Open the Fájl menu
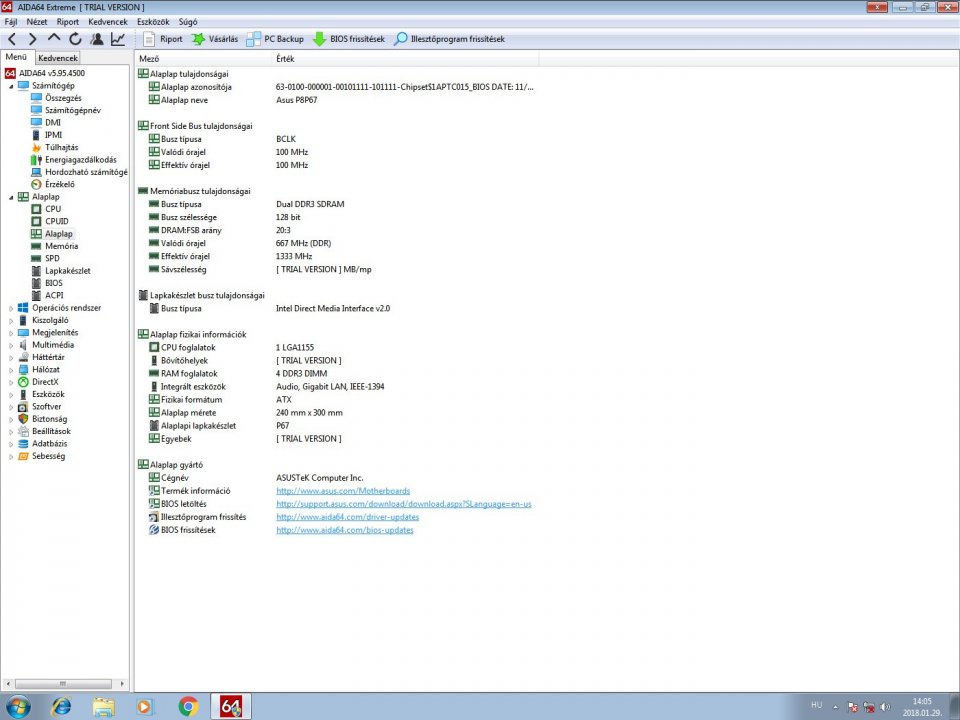Viewport: 960px width, 720px height. click(10, 21)
